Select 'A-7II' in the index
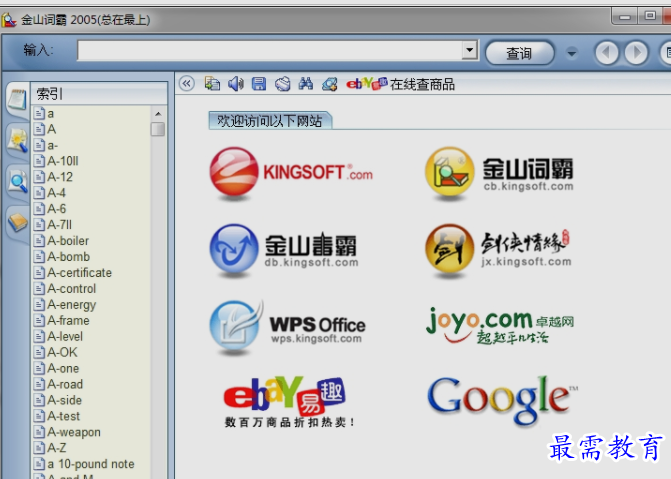671x479 pixels. tap(59, 225)
